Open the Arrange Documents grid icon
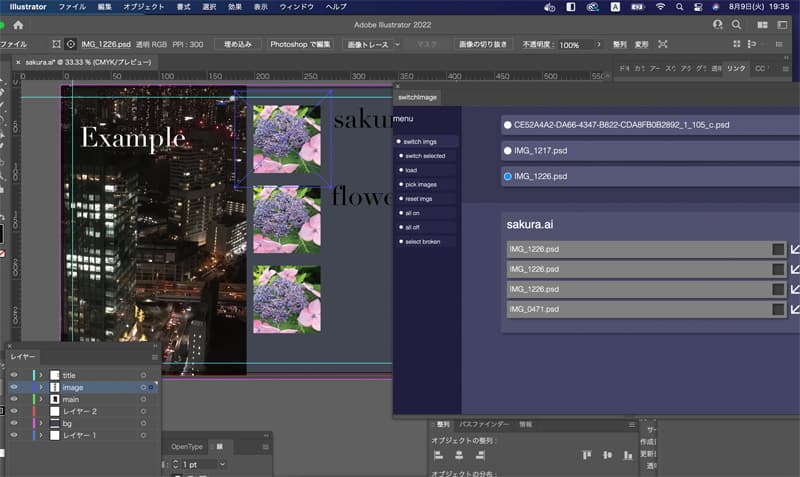This screenshot has height=477, width=800. click(x=762, y=24)
